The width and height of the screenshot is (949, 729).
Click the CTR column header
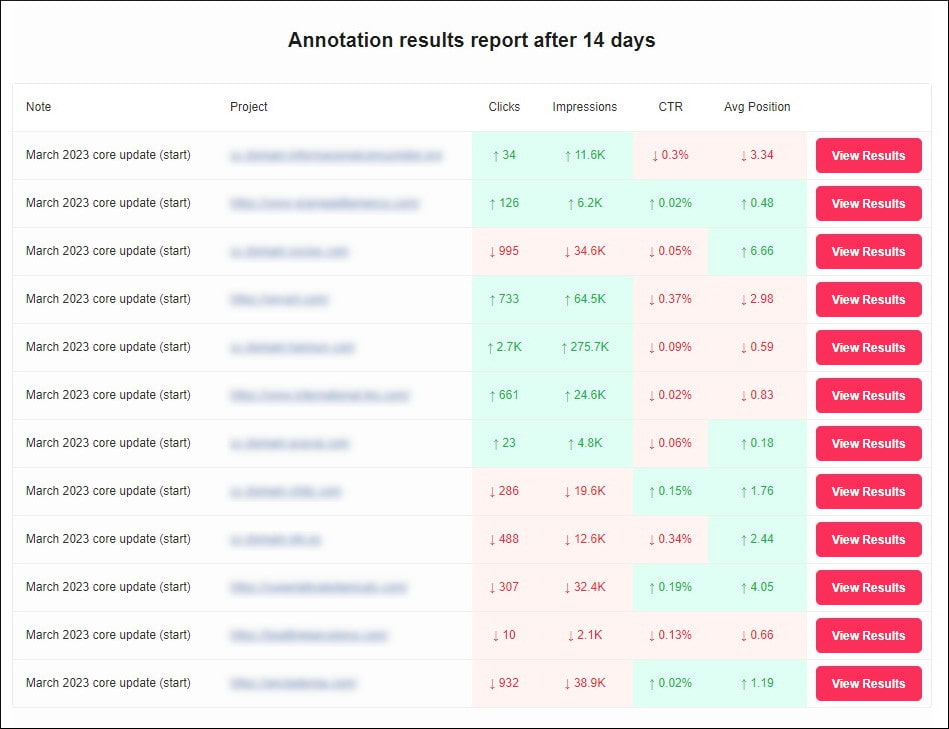[670, 107]
